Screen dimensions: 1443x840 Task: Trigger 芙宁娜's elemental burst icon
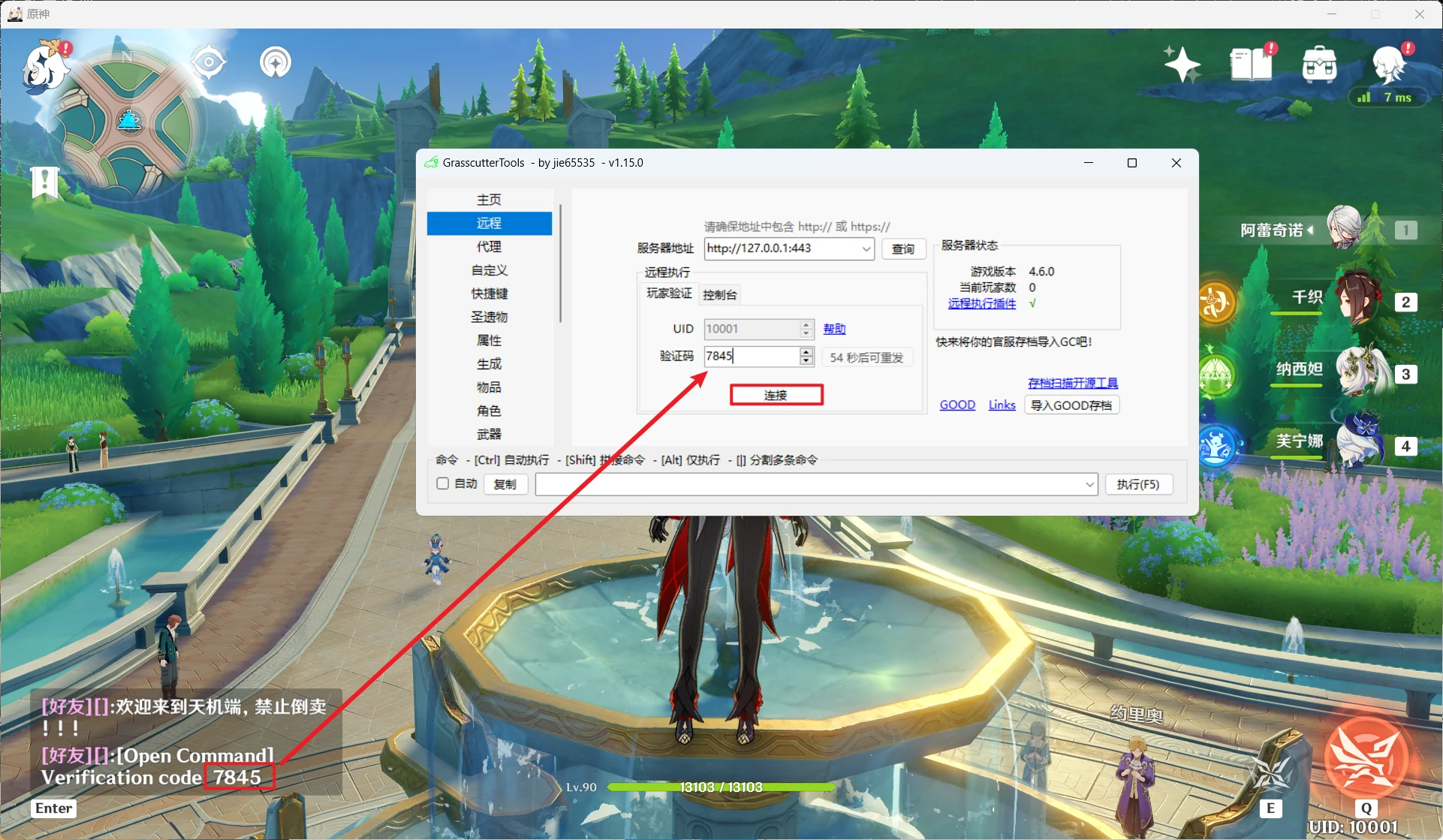pos(1216,446)
